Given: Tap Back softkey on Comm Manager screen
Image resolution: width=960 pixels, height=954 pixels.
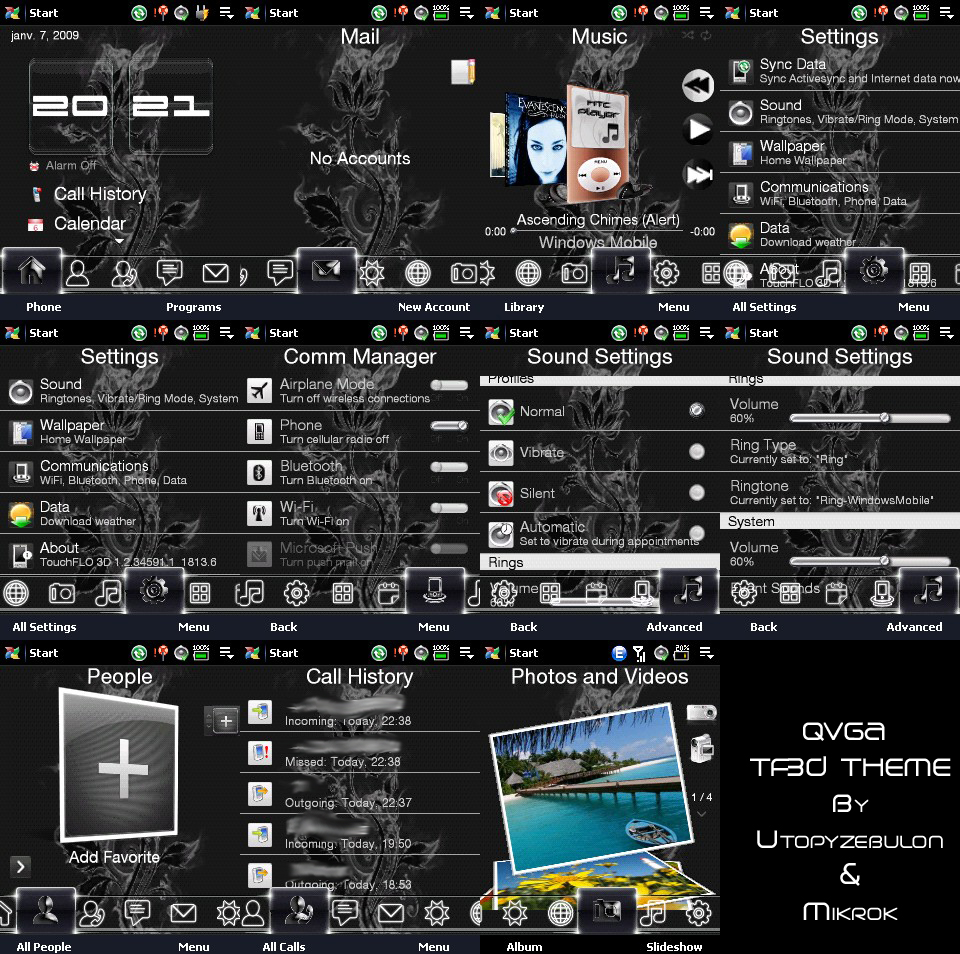Looking at the screenshot, I should 283,627.
